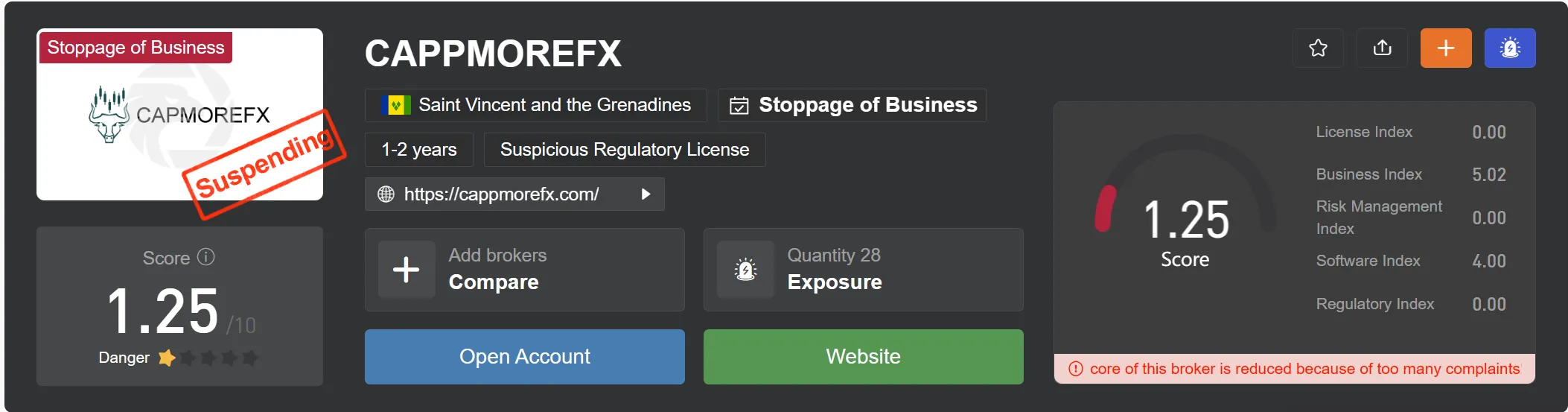Viewport: 1568px width, 412px height.
Task: Click the CAPPMOREFX title heading
Action: pos(493,54)
